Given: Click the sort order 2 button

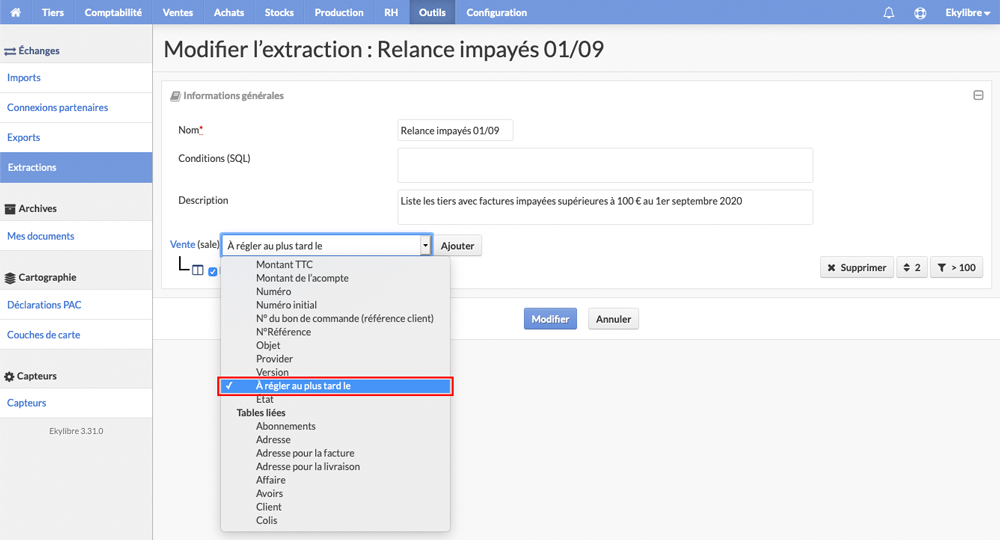Looking at the screenshot, I should coord(912,268).
